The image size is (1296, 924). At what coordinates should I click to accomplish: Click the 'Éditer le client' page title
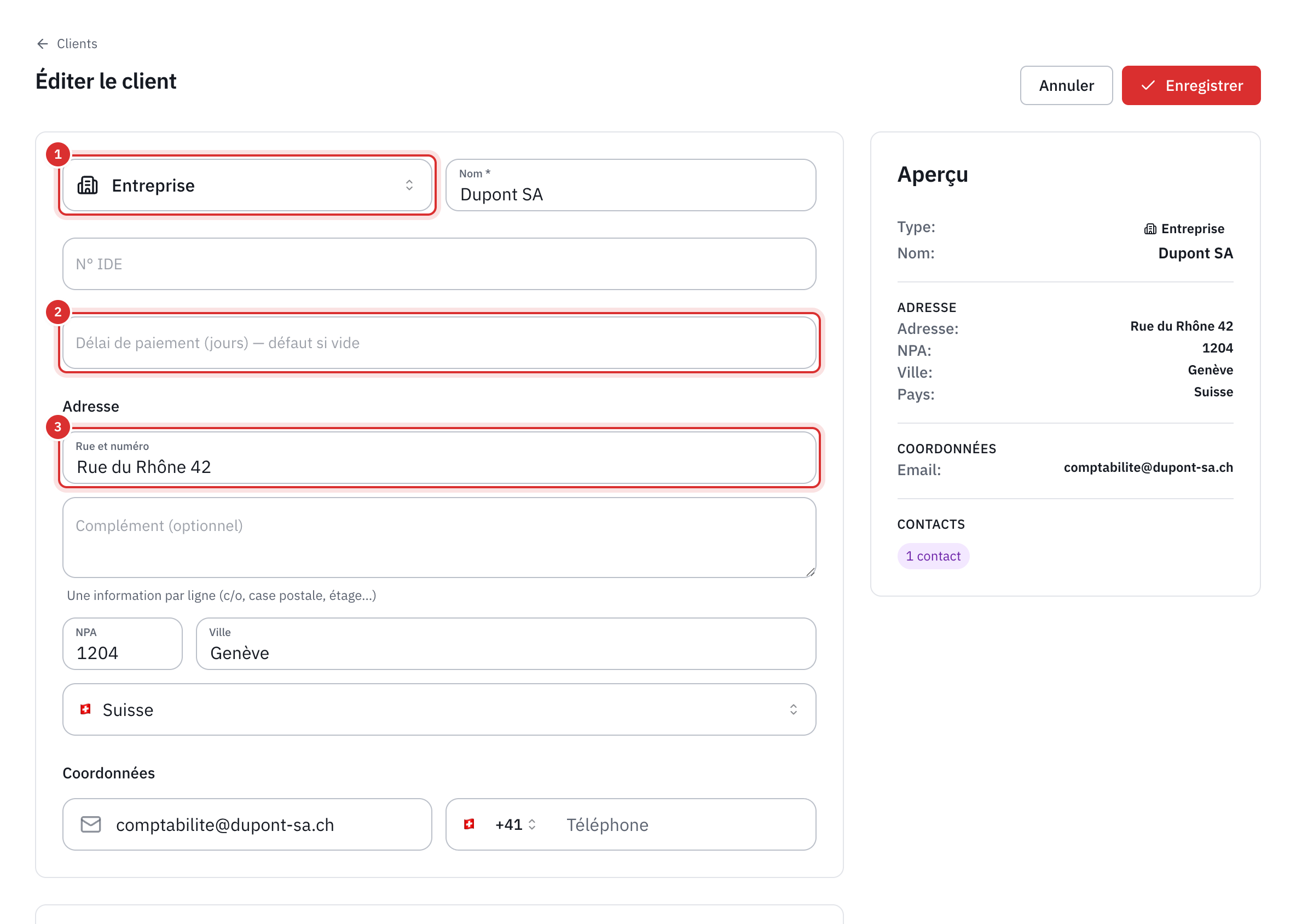pos(106,82)
